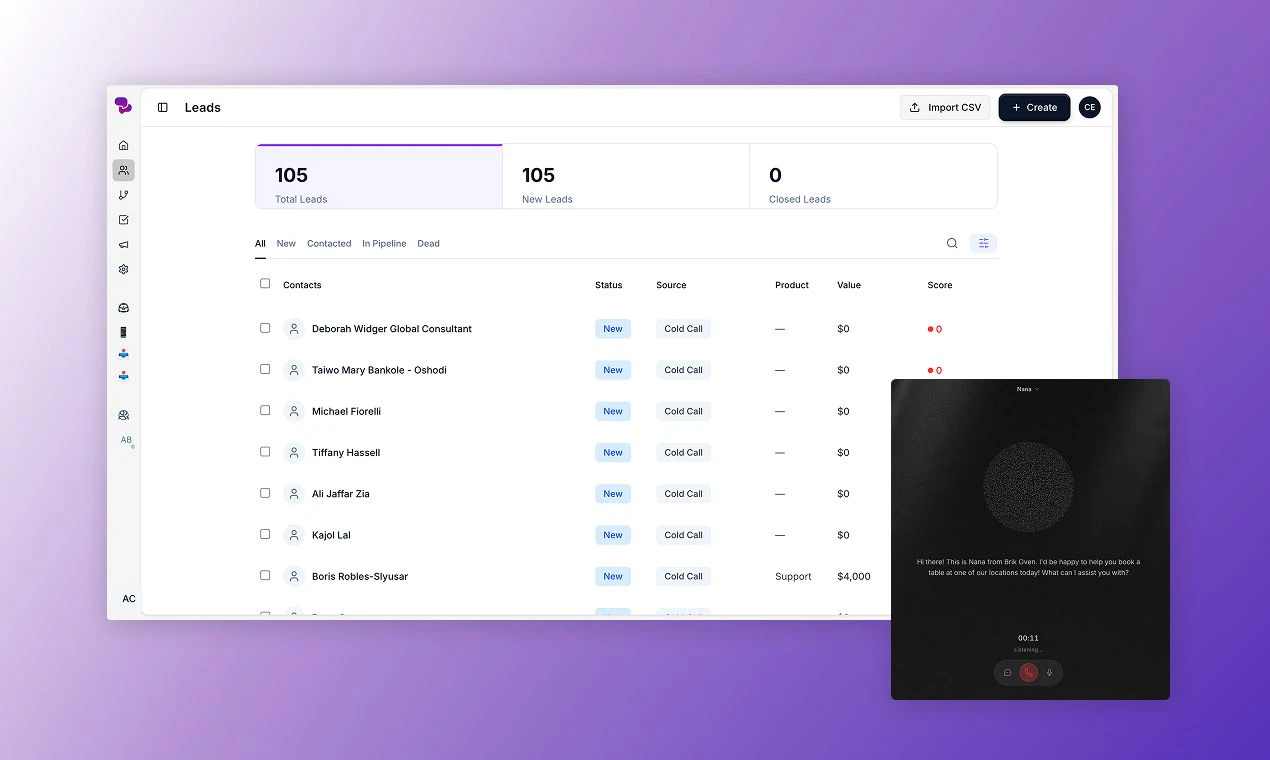
Task: Open the Nana dropdown in the call window
Action: pos(1029,389)
